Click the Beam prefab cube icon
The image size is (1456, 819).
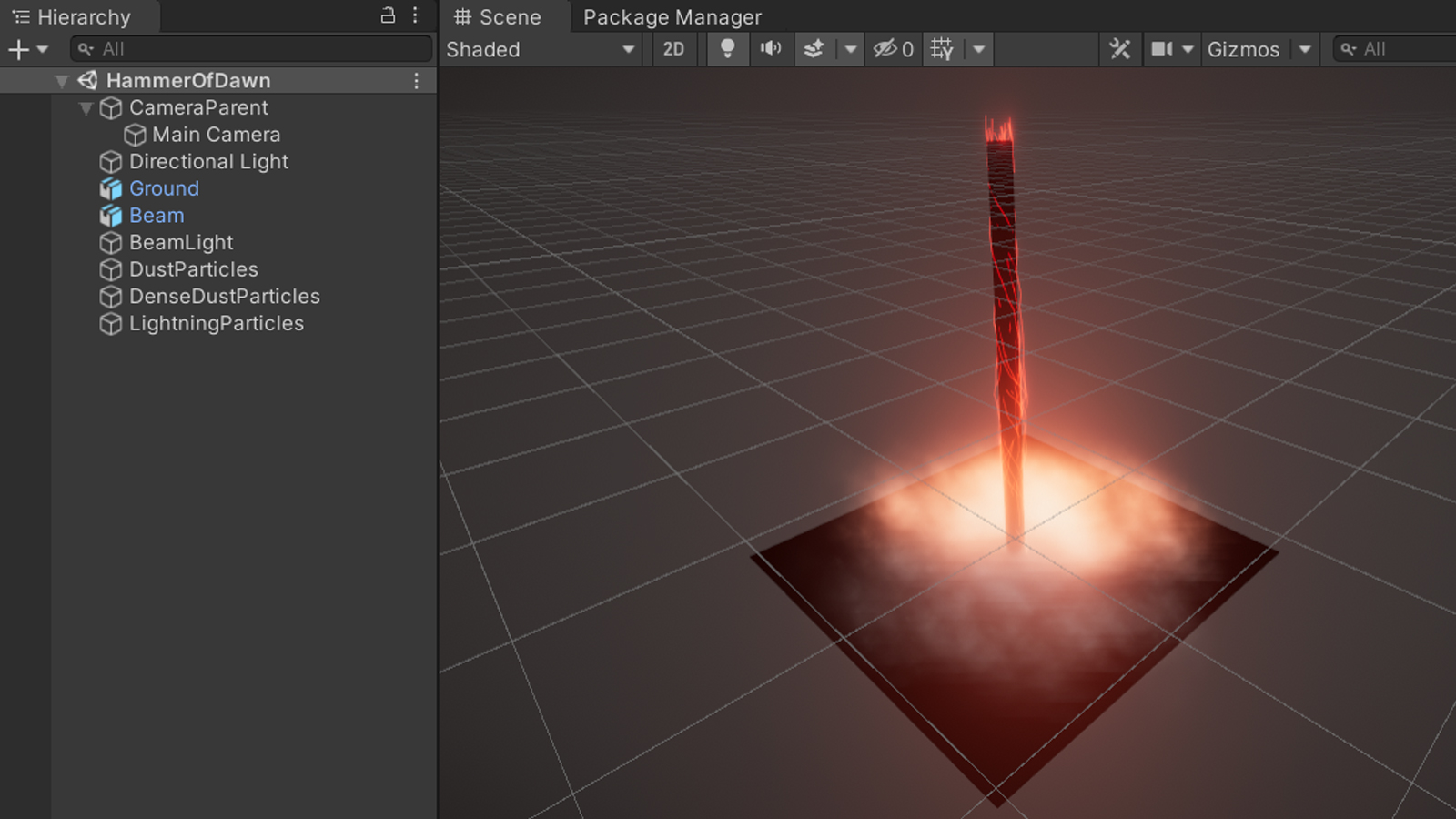[111, 216]
